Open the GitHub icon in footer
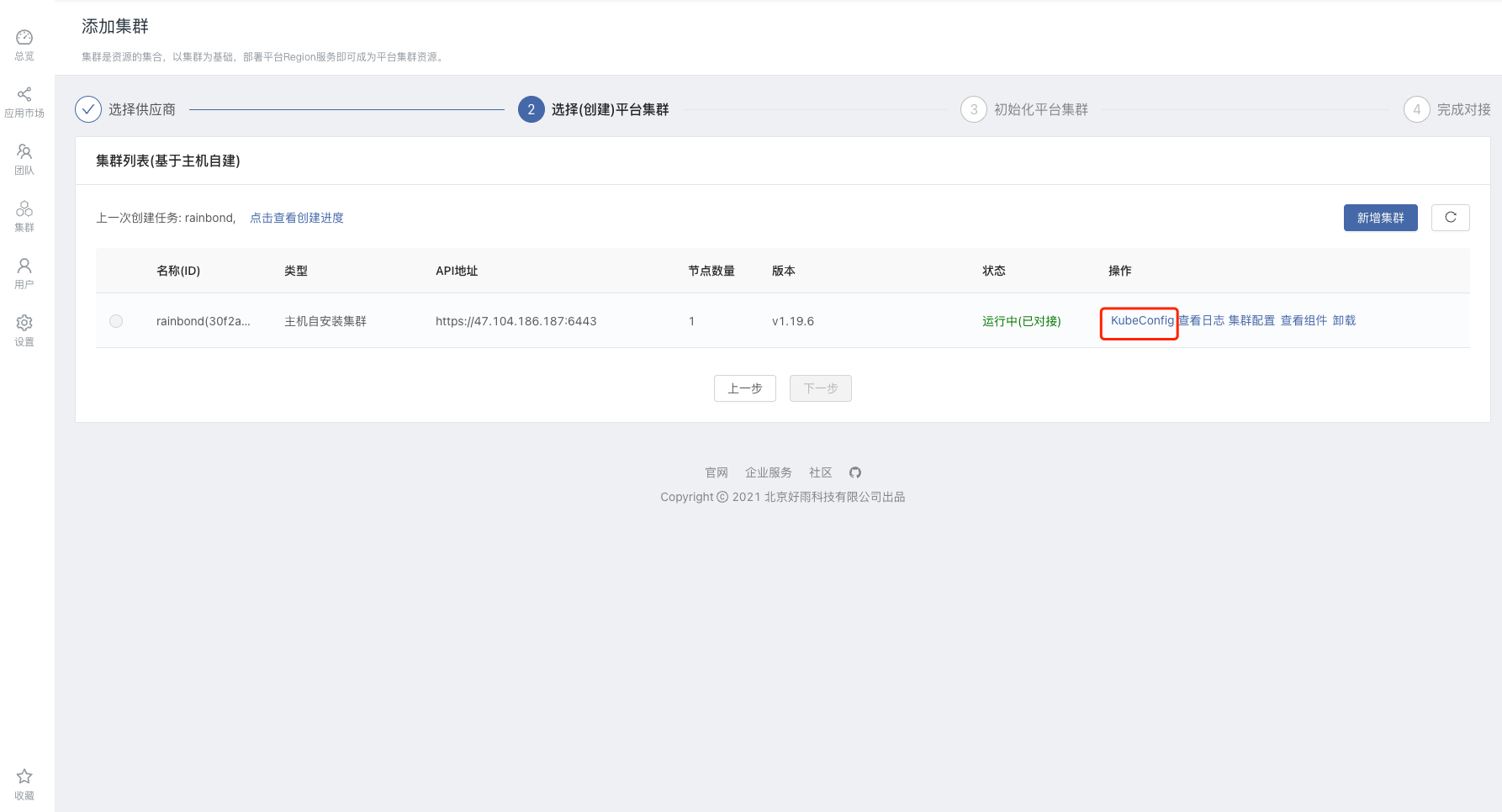The width and height of the screenshot is (1502, 812). coord(855,472)
